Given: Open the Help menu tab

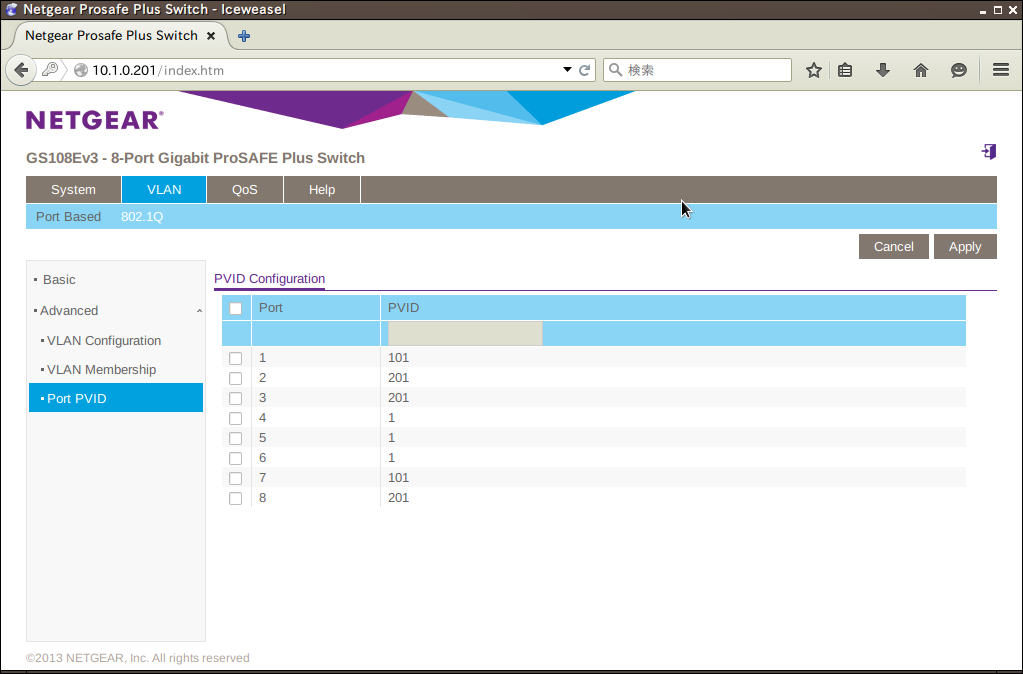Looking at the screenshot, I should point(322,189).
